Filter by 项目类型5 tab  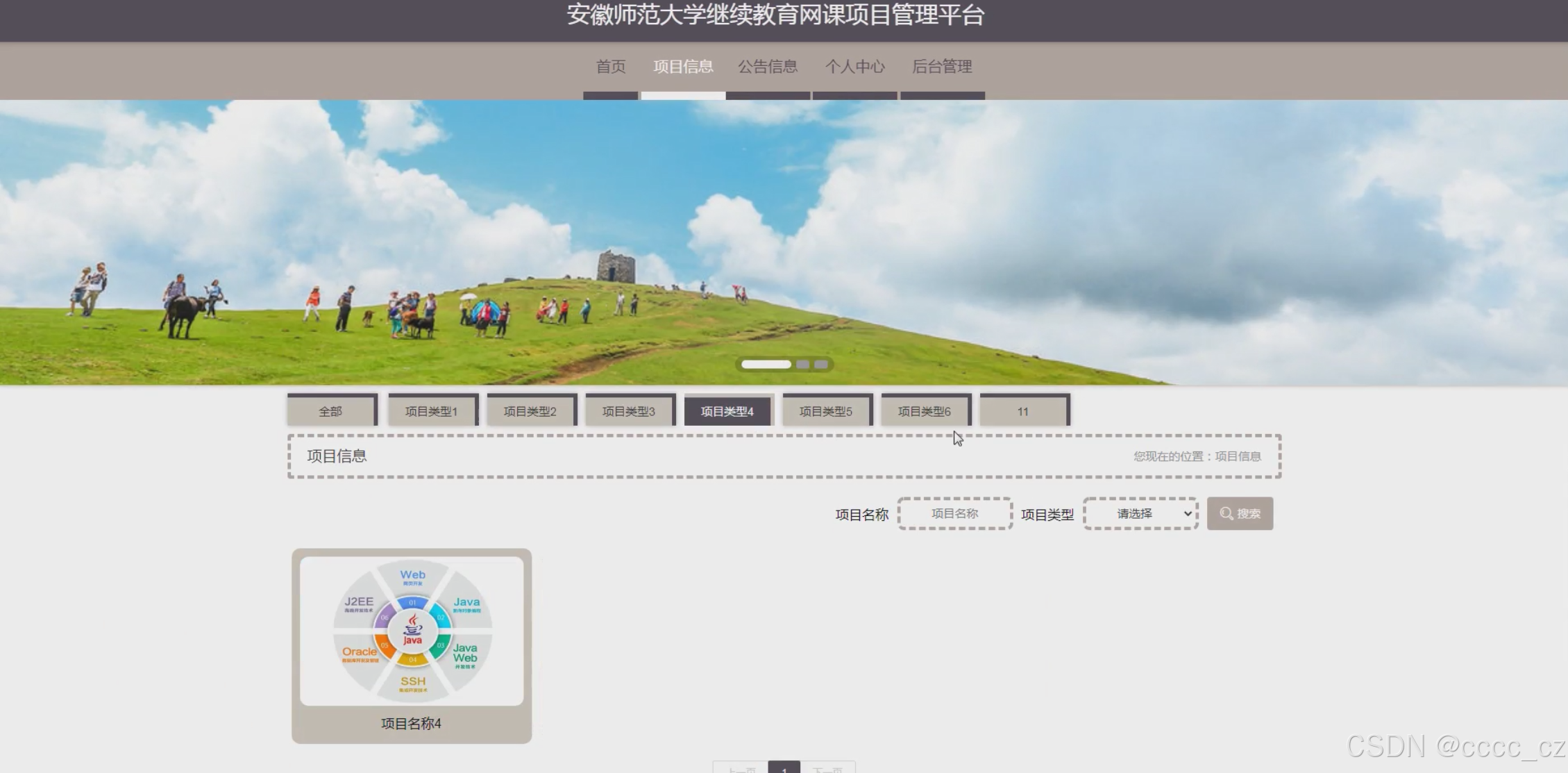tap(826, 411)
